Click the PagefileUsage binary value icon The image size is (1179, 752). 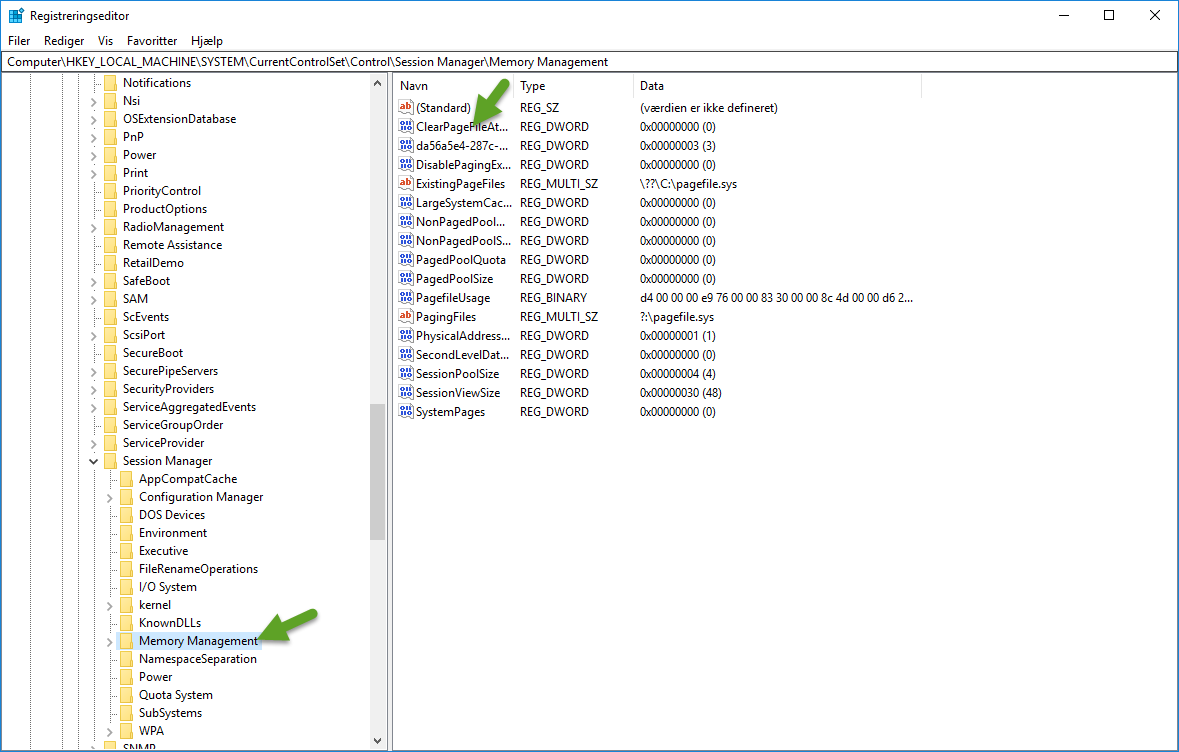pyautogui.click(x=406, y=298)
